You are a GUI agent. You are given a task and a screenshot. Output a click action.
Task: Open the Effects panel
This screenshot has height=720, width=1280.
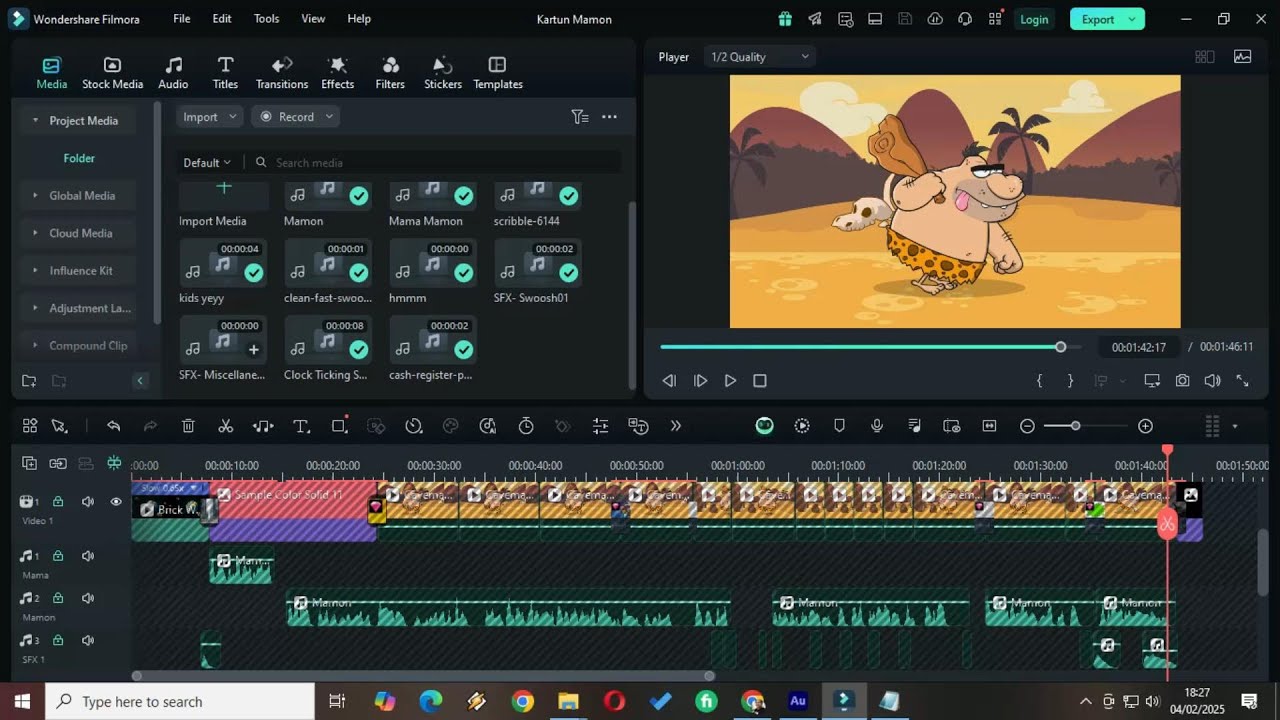point(337,72)
